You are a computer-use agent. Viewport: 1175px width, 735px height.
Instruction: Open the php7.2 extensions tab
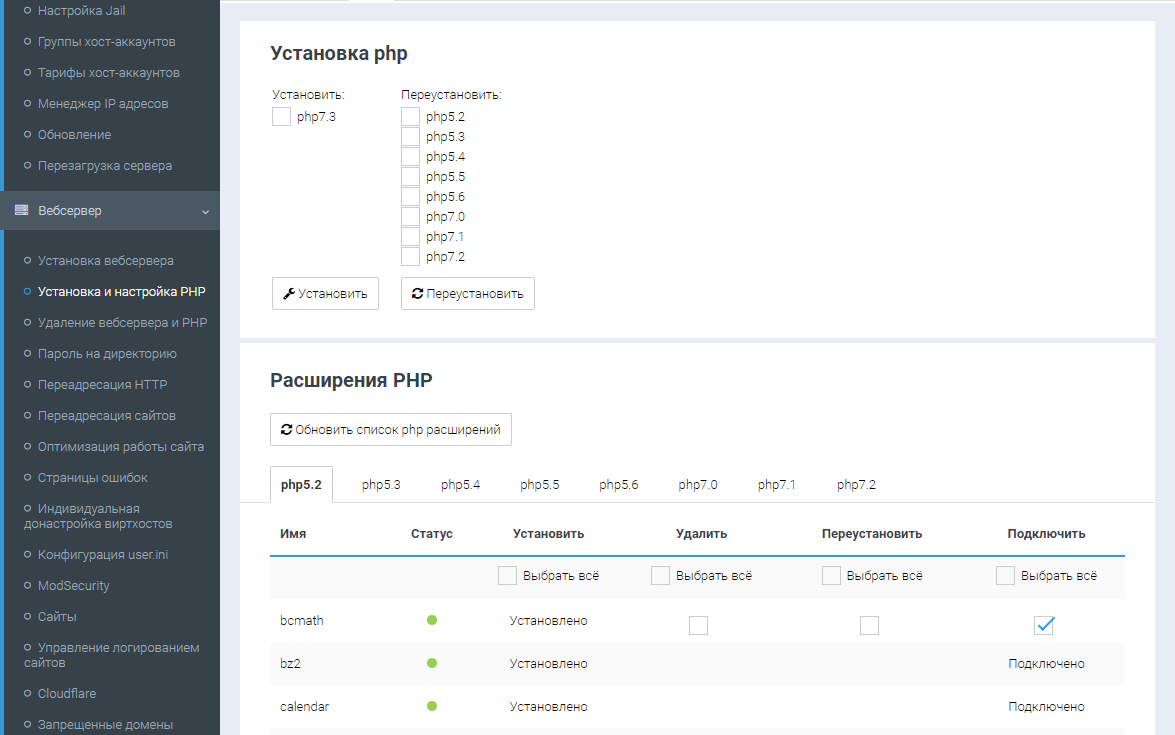[x=854, y=484]
